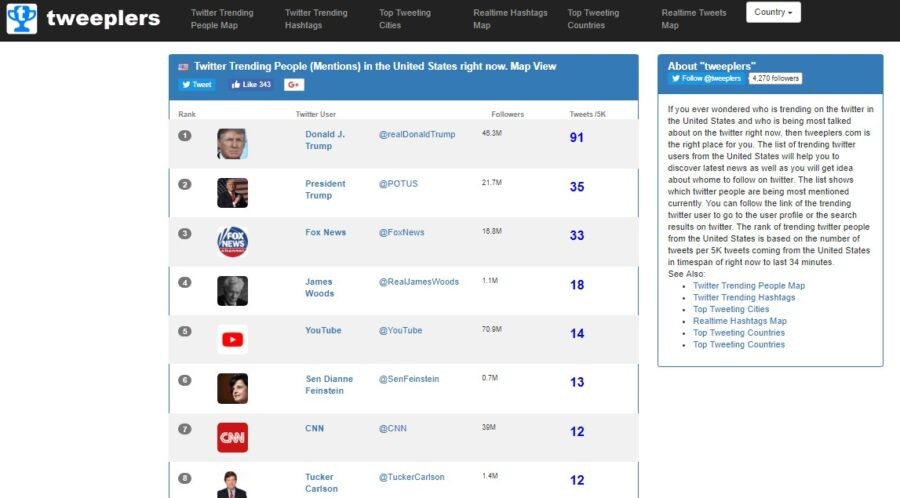
Task: Go to Twitter Trending Hashtags page
Action: point(316,19)
